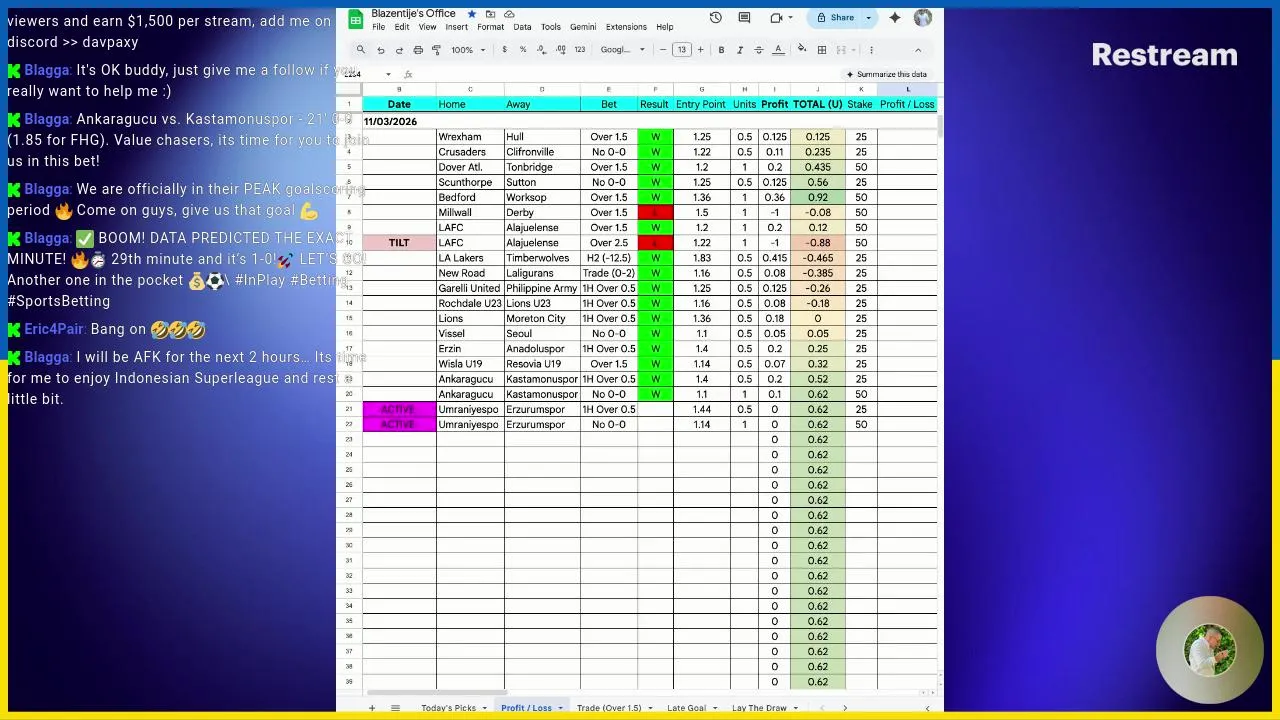Click the search menus magnifier icon
The width and height of the screenshot is (1280, 720).
361,50
